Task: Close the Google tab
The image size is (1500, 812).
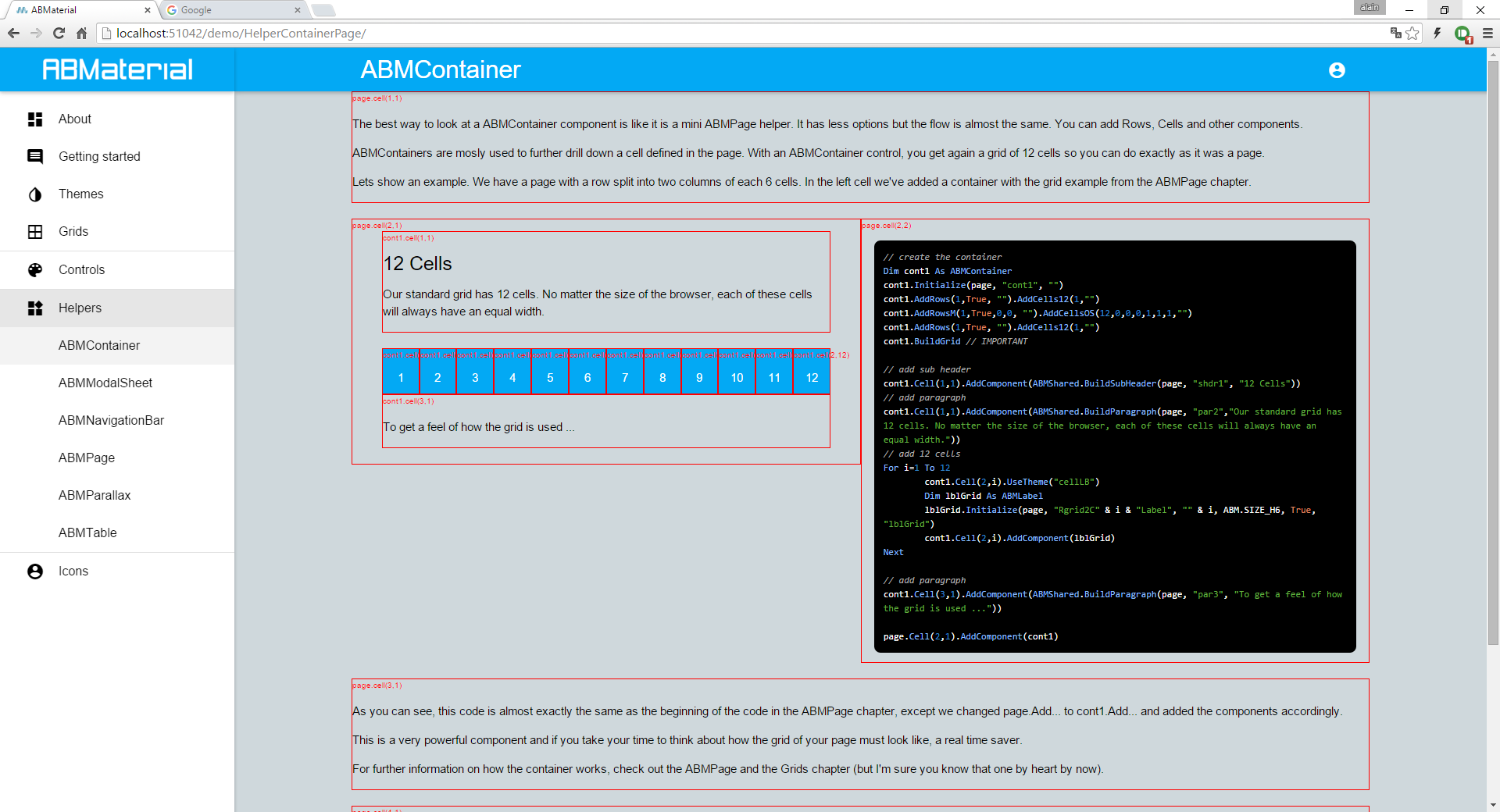Action: pyautogui.click(x=297, y=10)
